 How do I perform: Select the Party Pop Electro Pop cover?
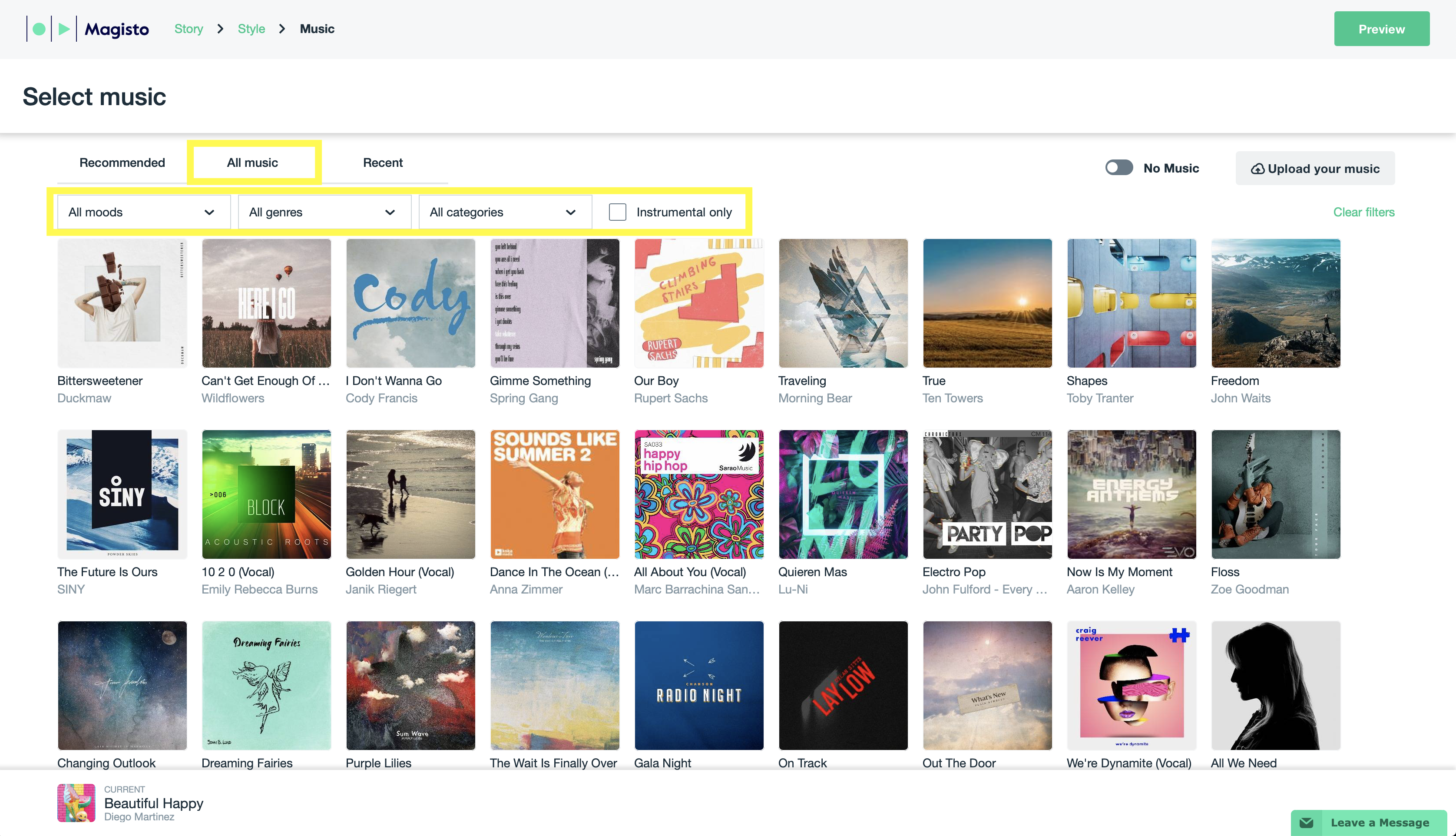pos(987,494)
